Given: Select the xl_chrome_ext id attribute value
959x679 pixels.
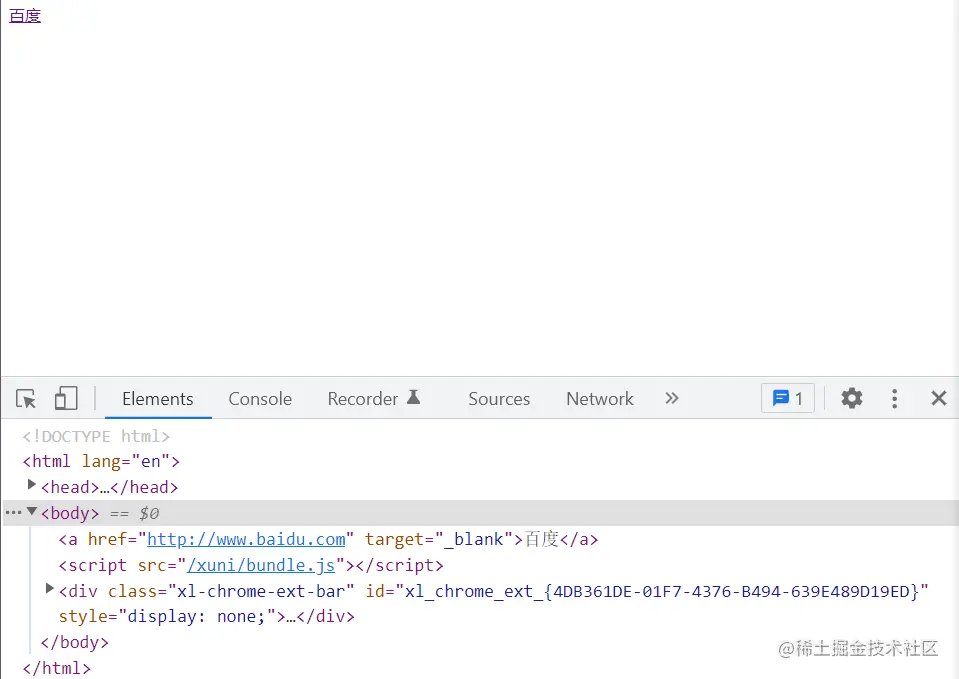Looking at the screenshot, I should (x=662, y=591).
